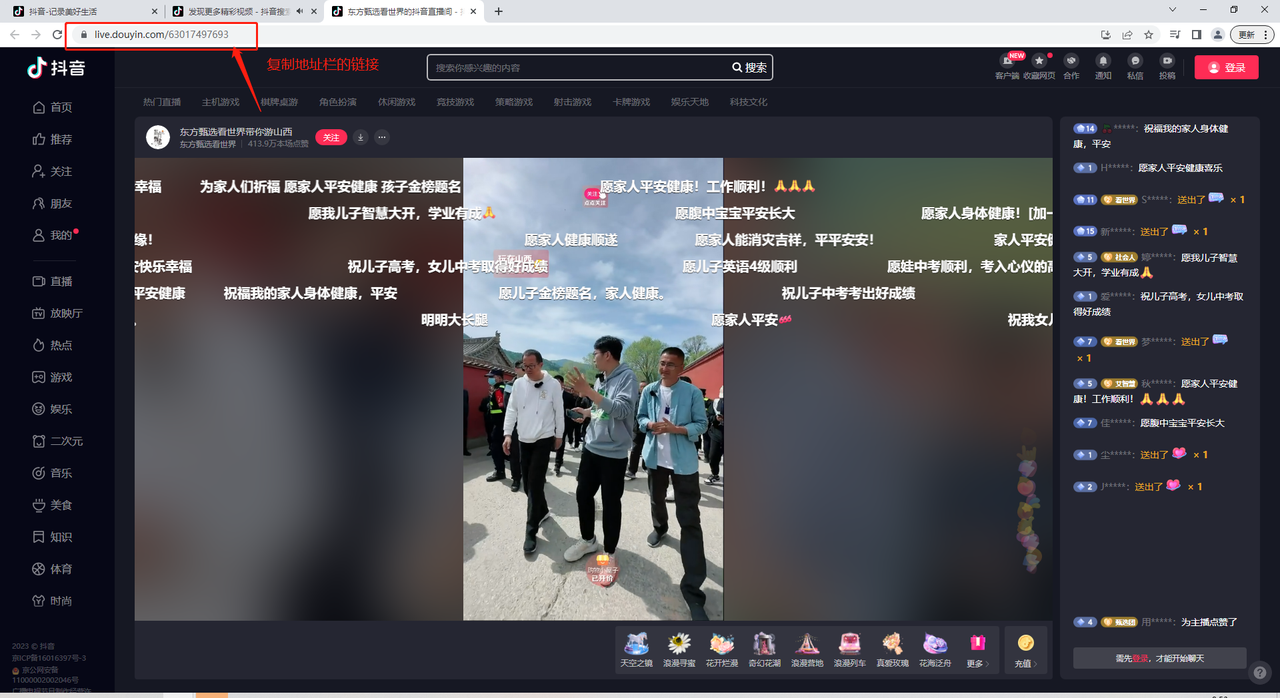
Task: Open 直播 live section in sidebar
Action: coord(52,281)
